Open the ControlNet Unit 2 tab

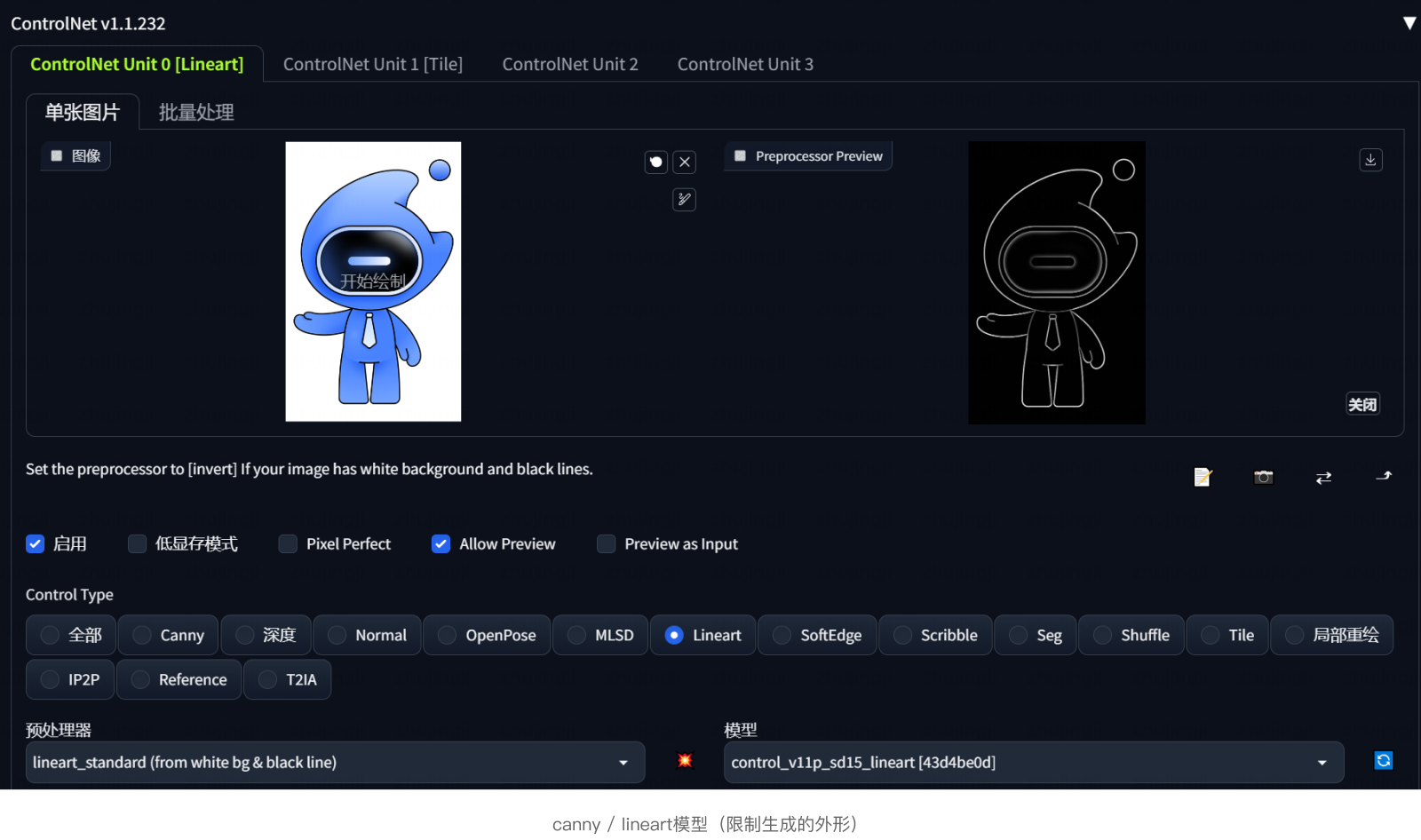(x=570, y=64)
